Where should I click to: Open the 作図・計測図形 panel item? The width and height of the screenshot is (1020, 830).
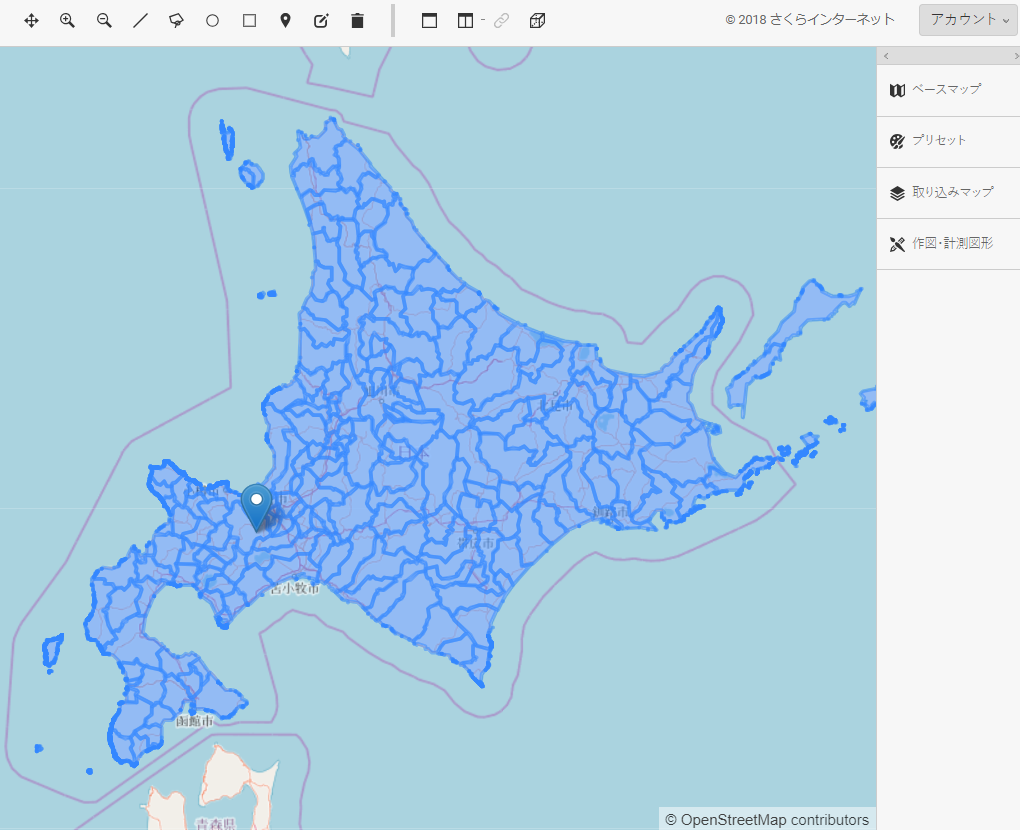948,244
